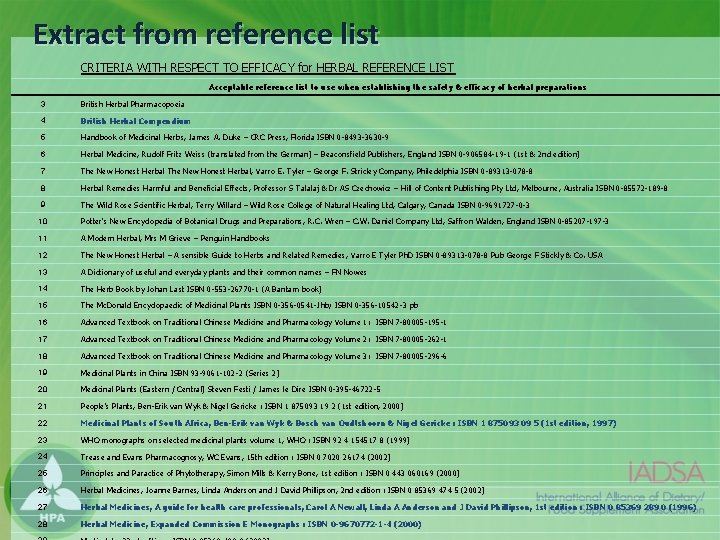The image size is (720, 540).
Task: Select row number 22
Action: [43, 423]
